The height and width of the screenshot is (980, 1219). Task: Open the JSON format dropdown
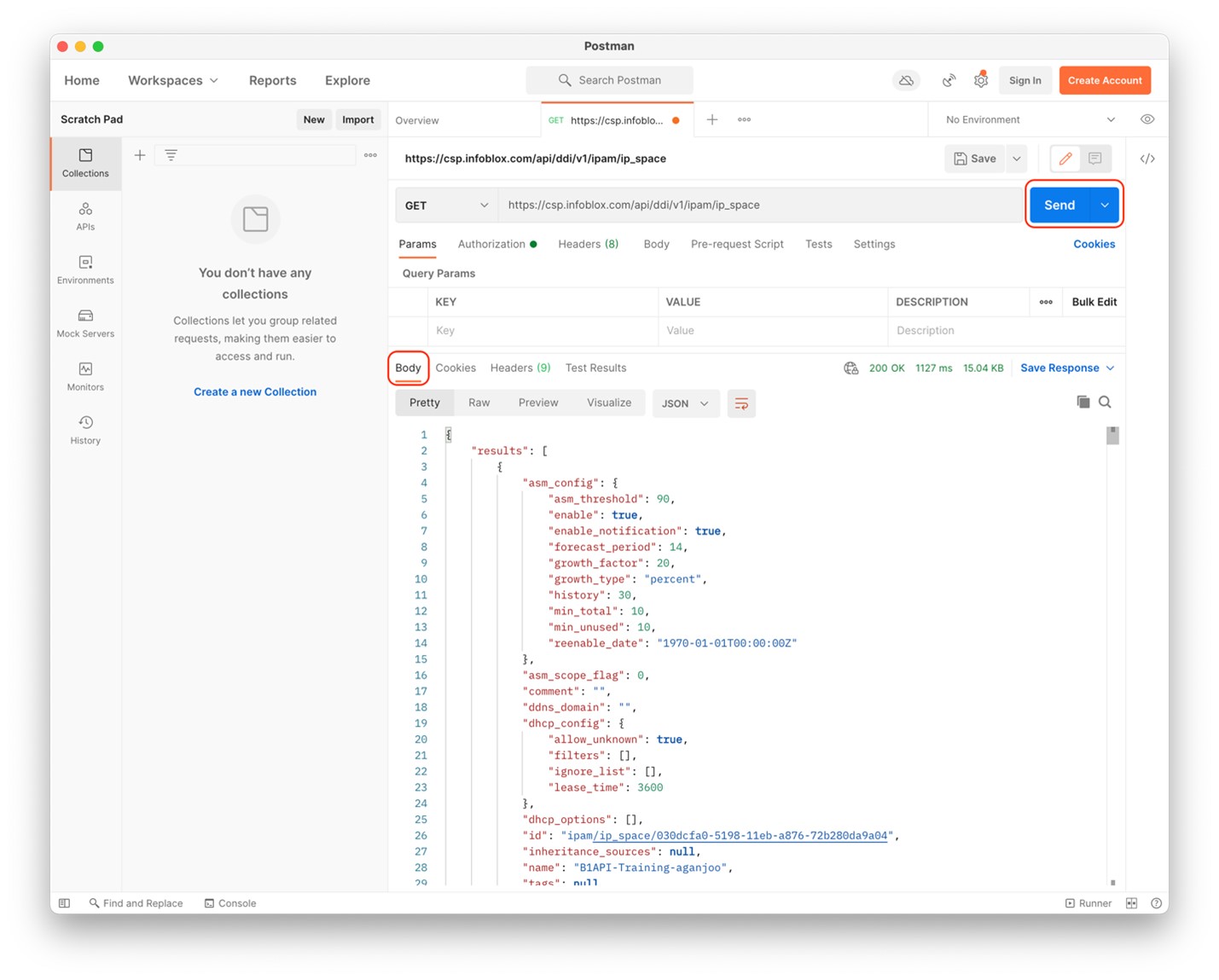pos(686,403)
